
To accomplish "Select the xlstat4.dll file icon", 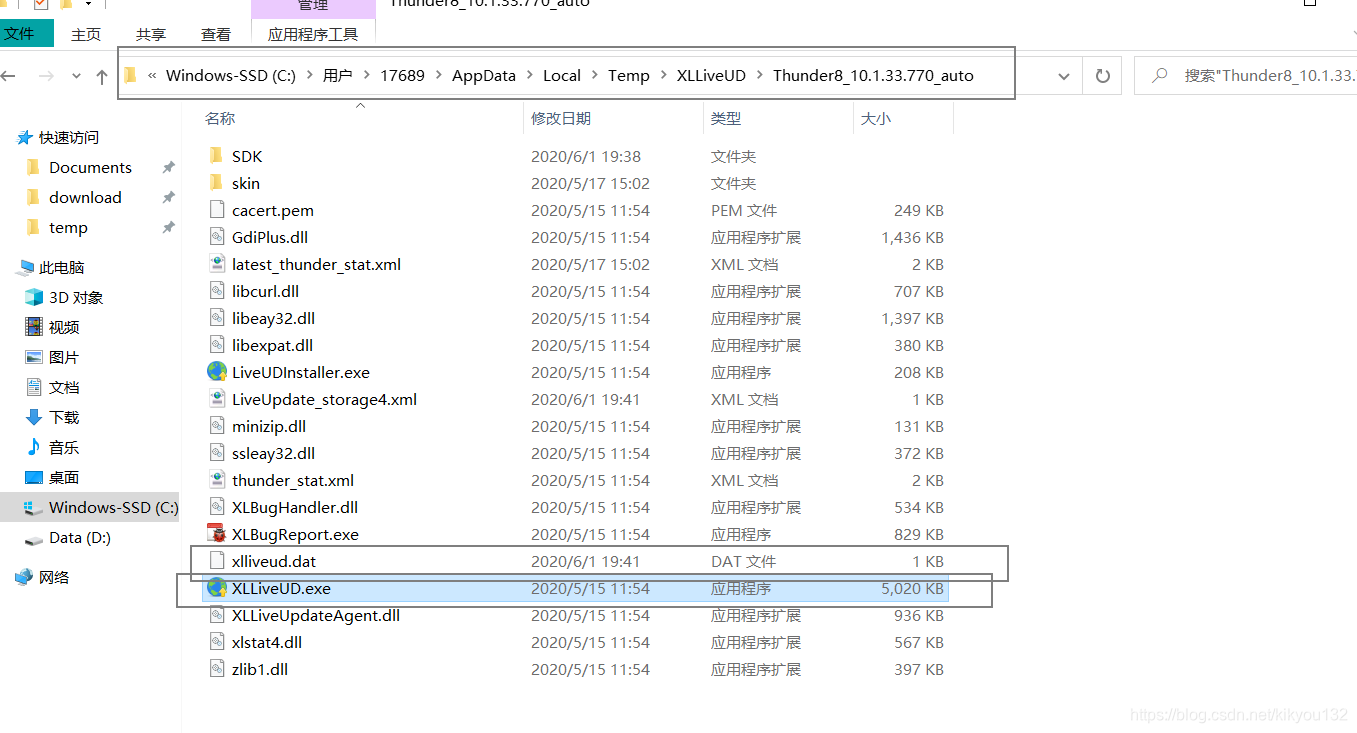I will (216, 642).
